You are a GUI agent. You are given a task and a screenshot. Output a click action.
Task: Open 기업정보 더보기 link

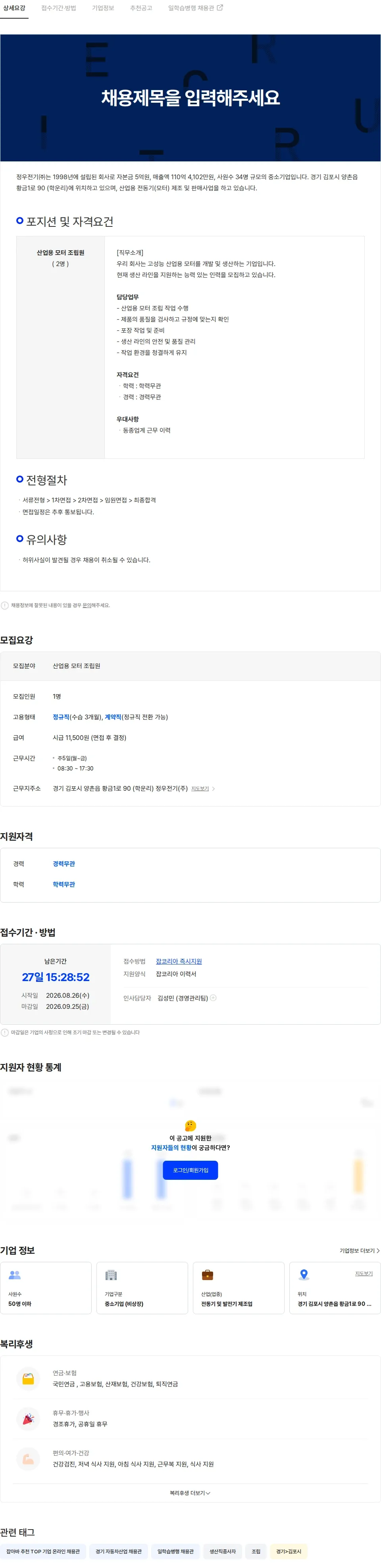coord(360,1251)
